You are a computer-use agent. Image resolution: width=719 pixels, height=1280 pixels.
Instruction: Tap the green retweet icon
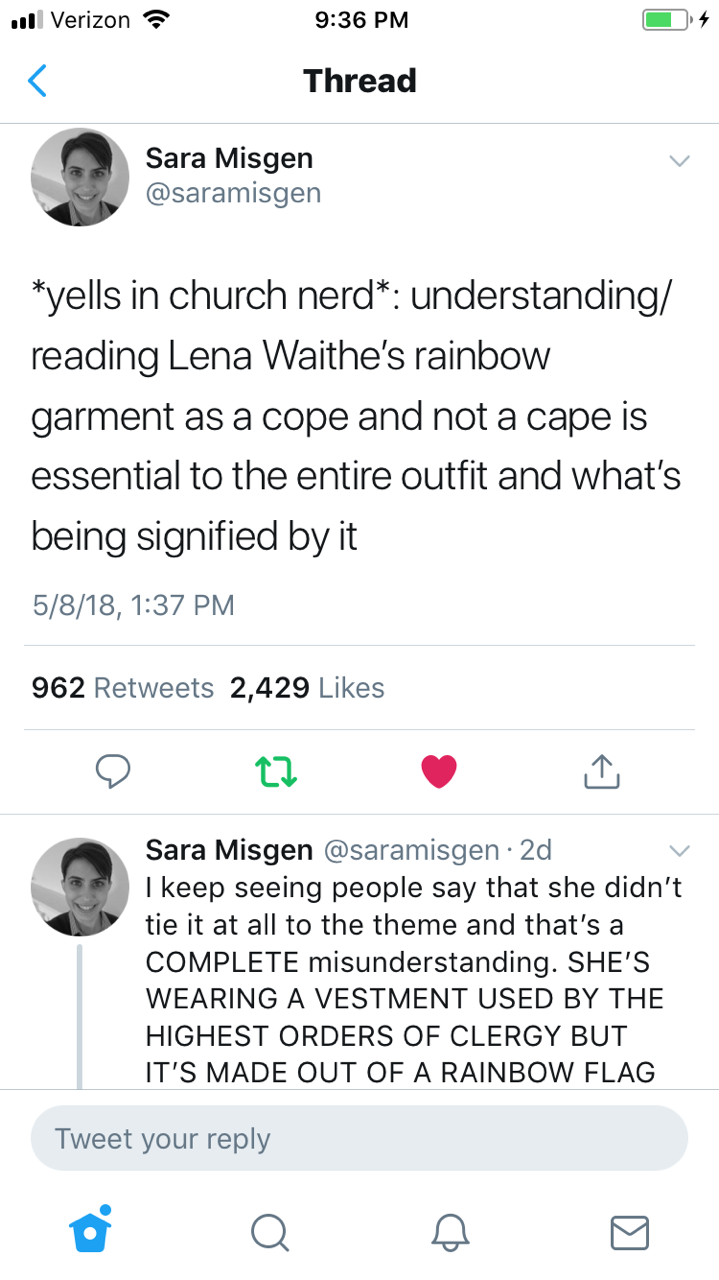tap(270, 769)
